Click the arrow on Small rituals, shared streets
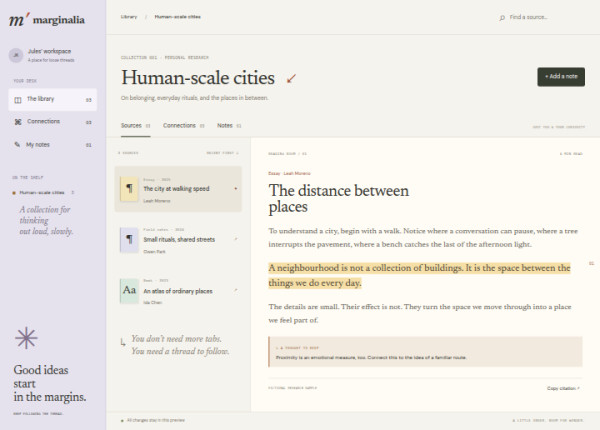600x430 pixels. point(236,239)
